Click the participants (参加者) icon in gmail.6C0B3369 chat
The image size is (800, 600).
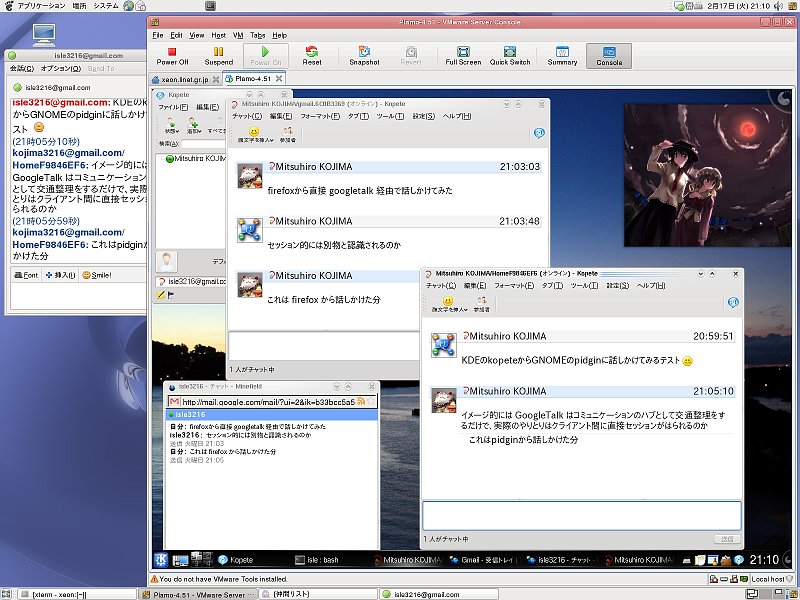(288, 135)
